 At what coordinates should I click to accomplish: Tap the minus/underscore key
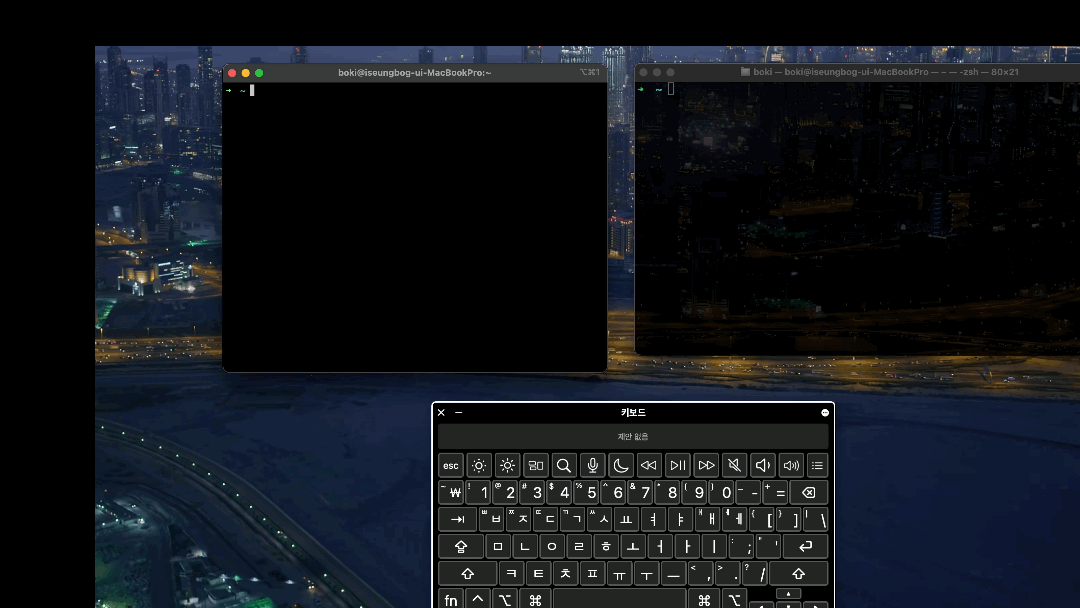tap(749, 492)
